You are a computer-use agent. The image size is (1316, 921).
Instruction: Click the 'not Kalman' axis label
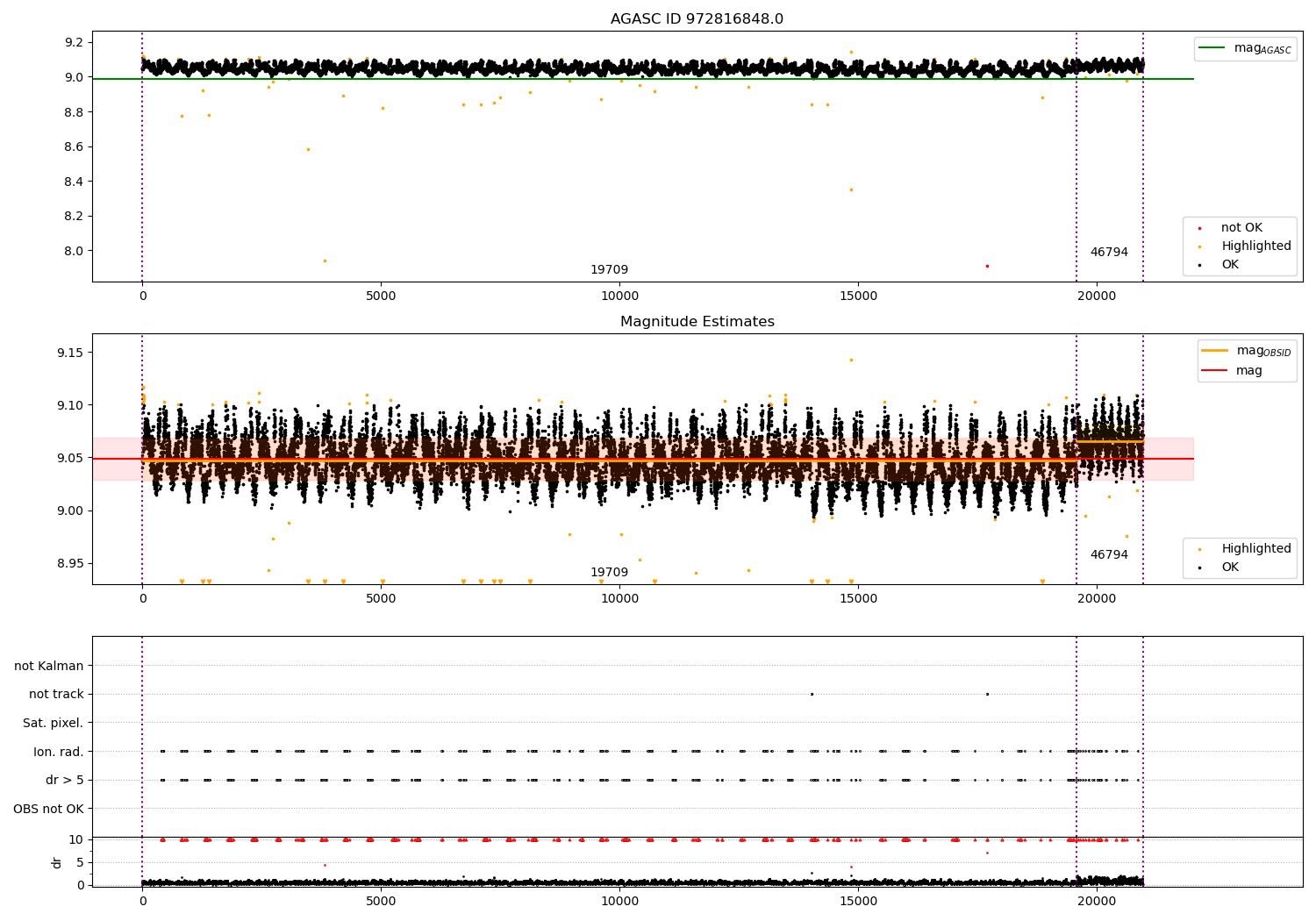(49, 666)
